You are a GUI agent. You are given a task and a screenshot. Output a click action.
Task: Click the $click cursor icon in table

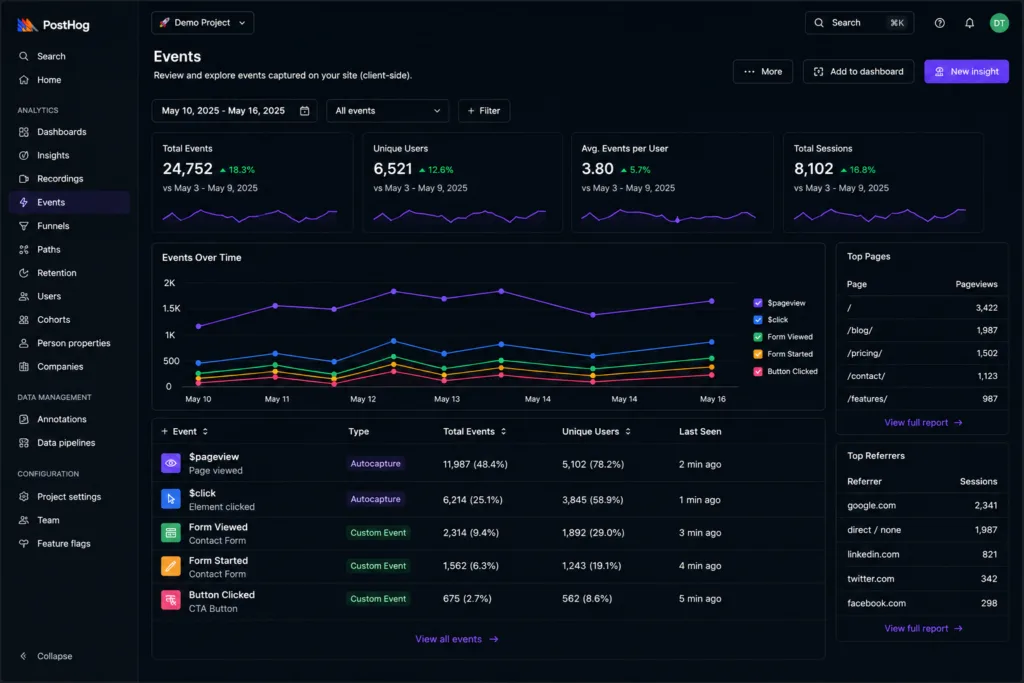click(170, 499)
